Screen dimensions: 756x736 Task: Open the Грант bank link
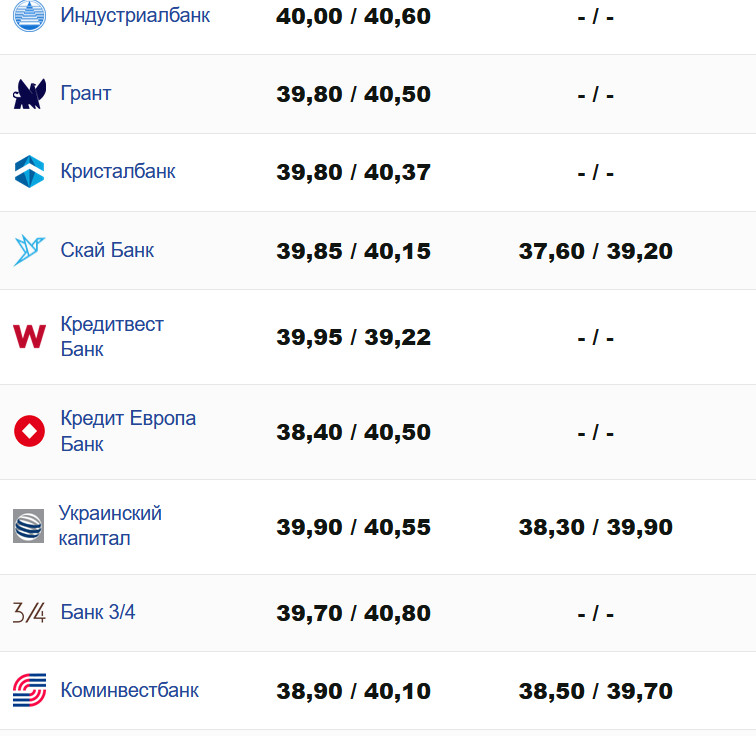(86, 94)
